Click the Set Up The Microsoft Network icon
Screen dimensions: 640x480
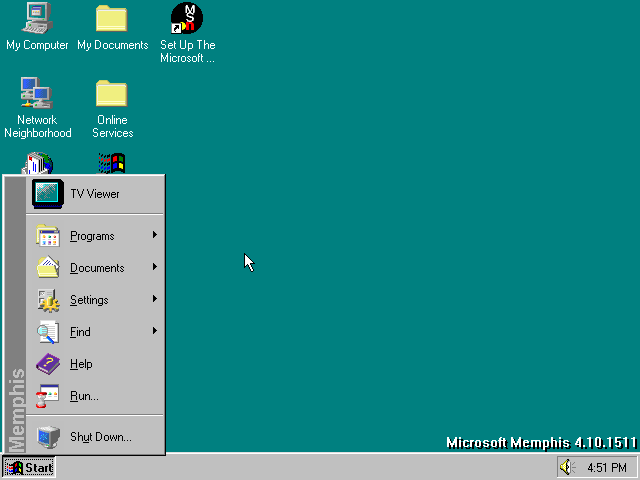click(187, 18)
